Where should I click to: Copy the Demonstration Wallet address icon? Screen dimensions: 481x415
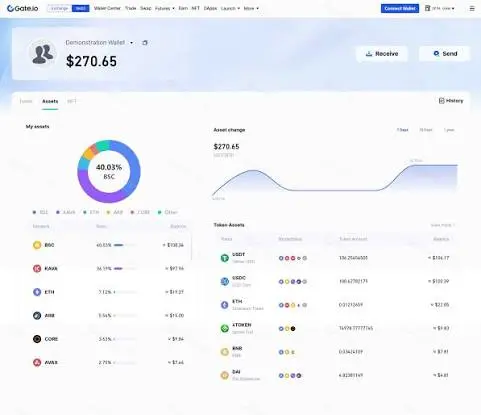(x=145, y=43)
